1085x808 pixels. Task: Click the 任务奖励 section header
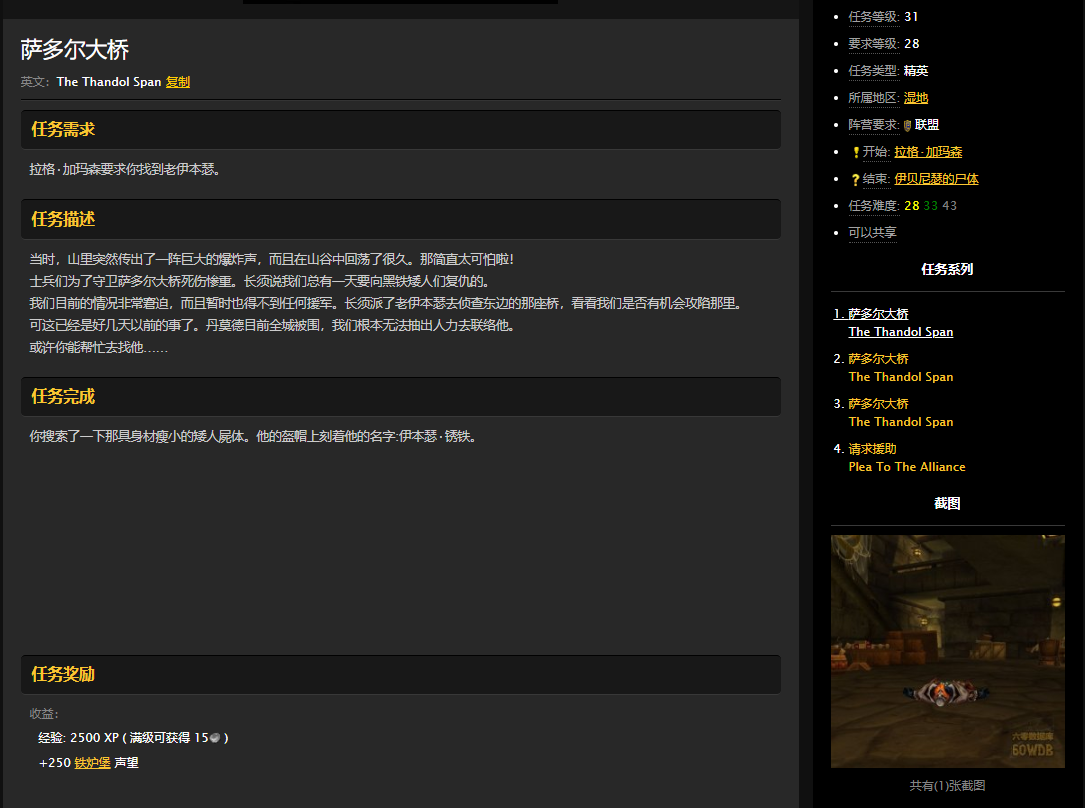pyautogui.click(x=63, y=674)
